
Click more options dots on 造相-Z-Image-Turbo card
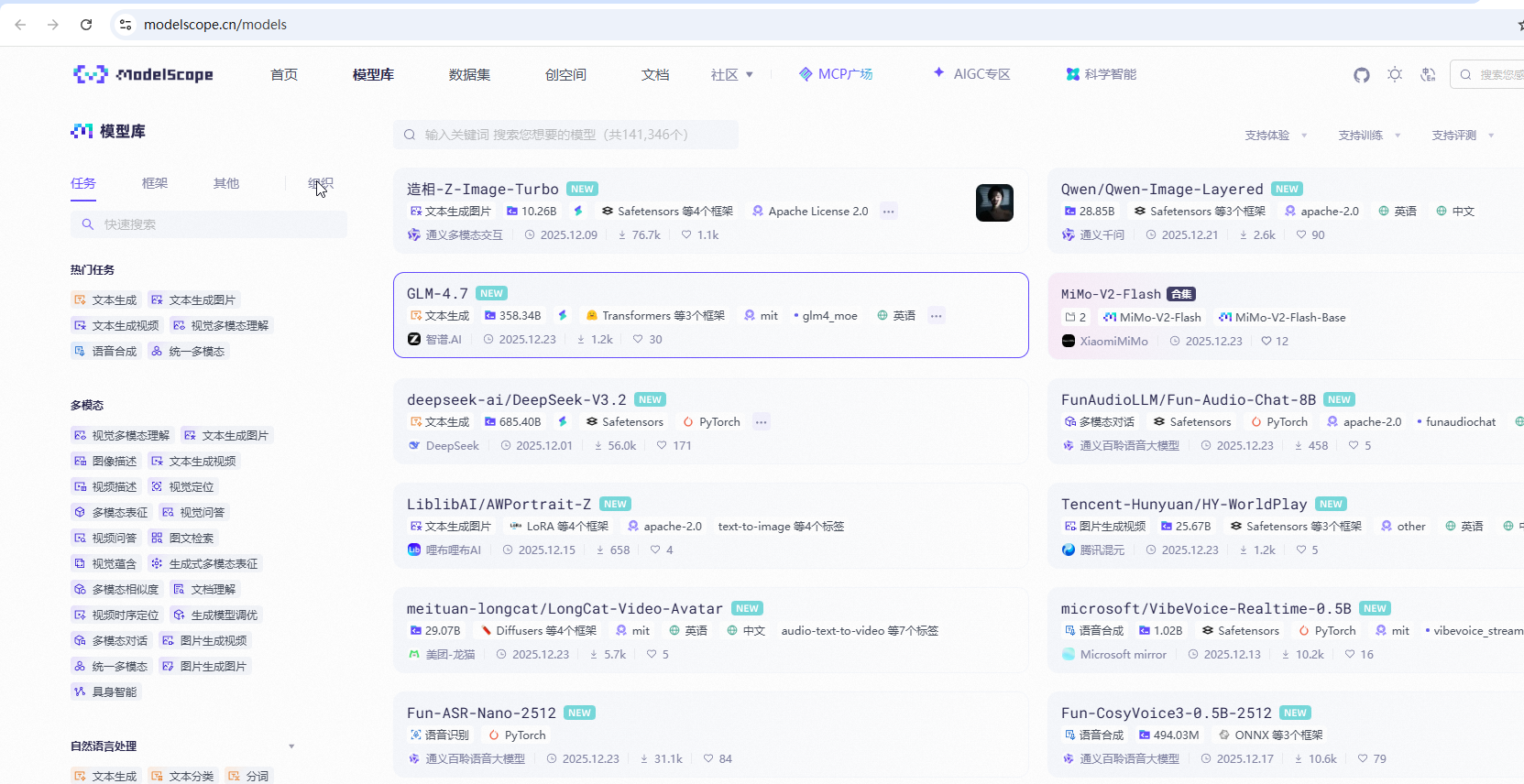pyautogui.click(x=888, y=212)
